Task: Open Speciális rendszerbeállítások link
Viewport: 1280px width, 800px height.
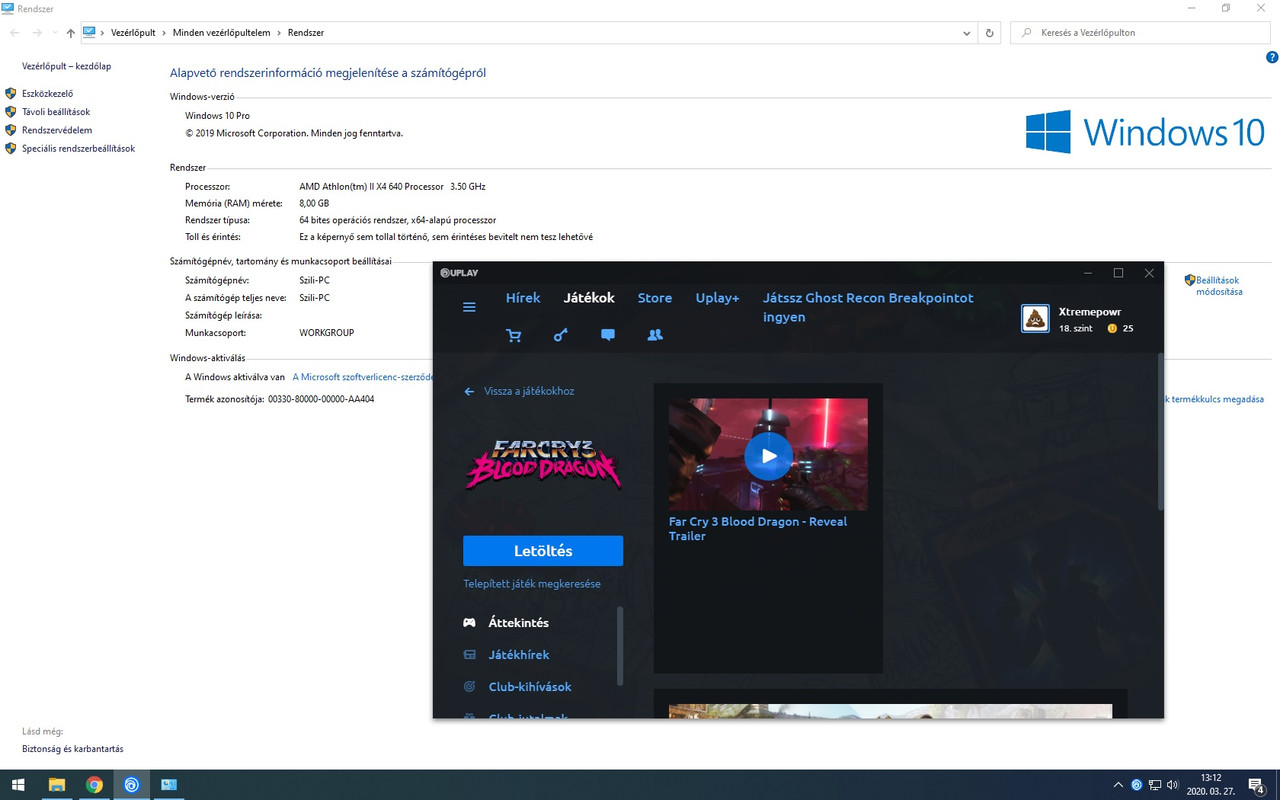Action: [78, 148]
